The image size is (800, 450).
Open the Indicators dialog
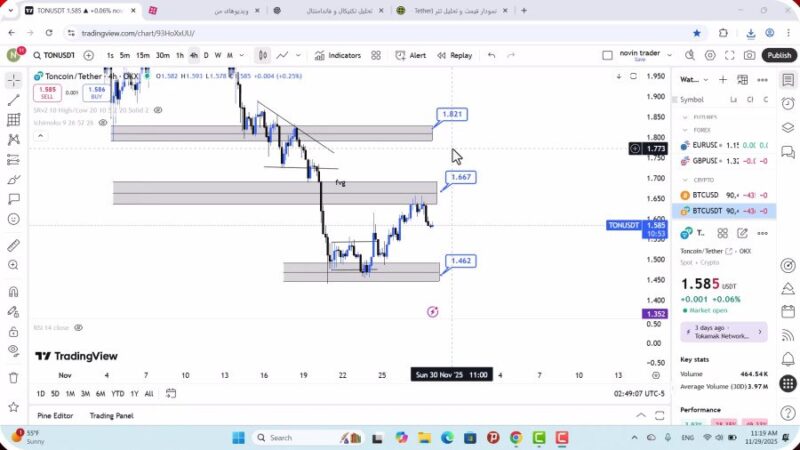pos(338,56)
